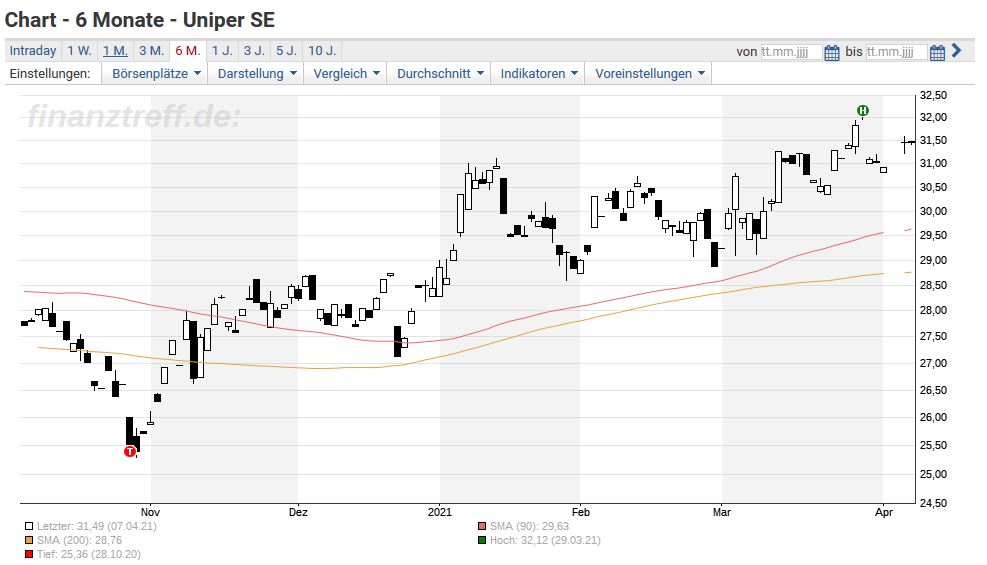This screenshot has height=565, width=987.
Task: Expand the Vergleich dropdown
Action: click(346, 74)
